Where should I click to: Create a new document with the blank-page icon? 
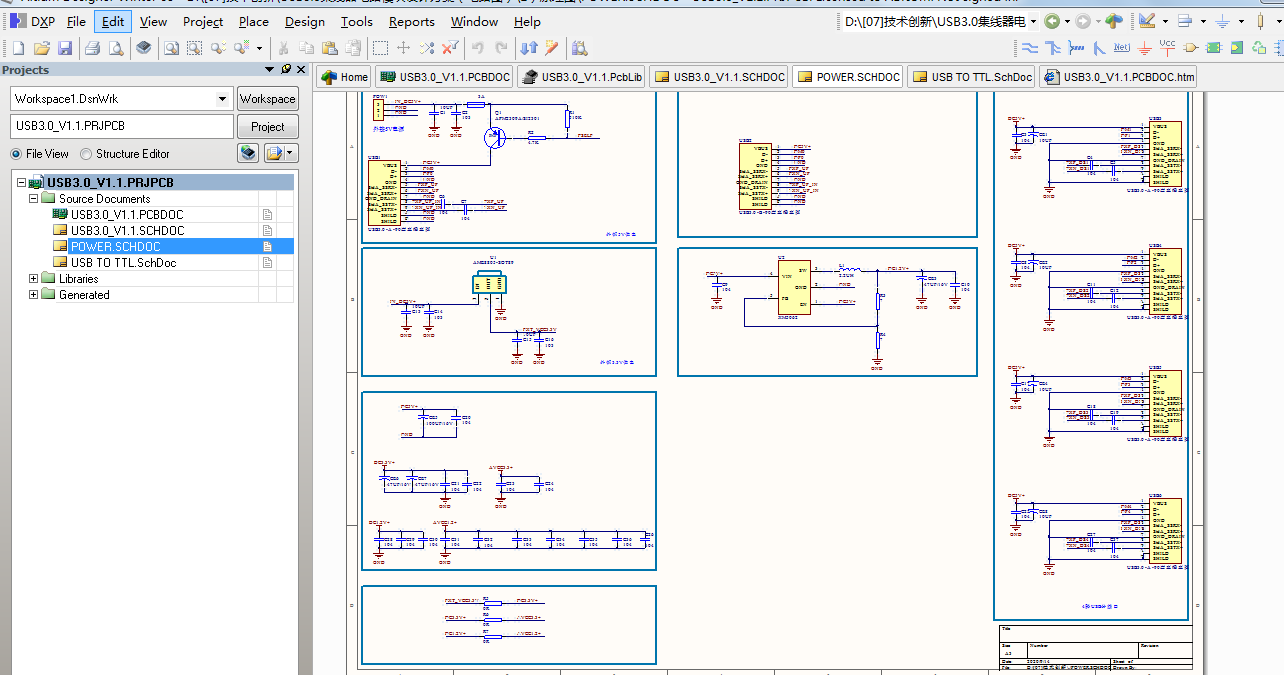click(18, 47)
